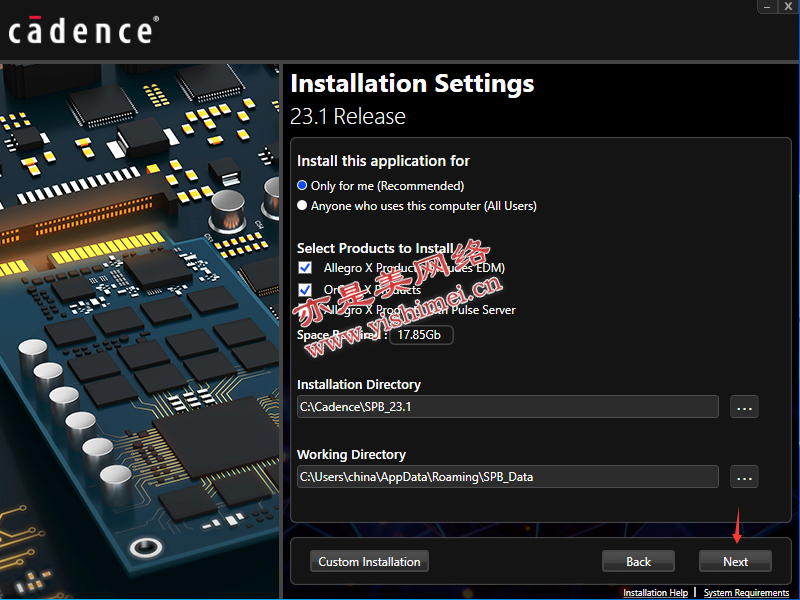Go Back to the previous step

point(638,562)
